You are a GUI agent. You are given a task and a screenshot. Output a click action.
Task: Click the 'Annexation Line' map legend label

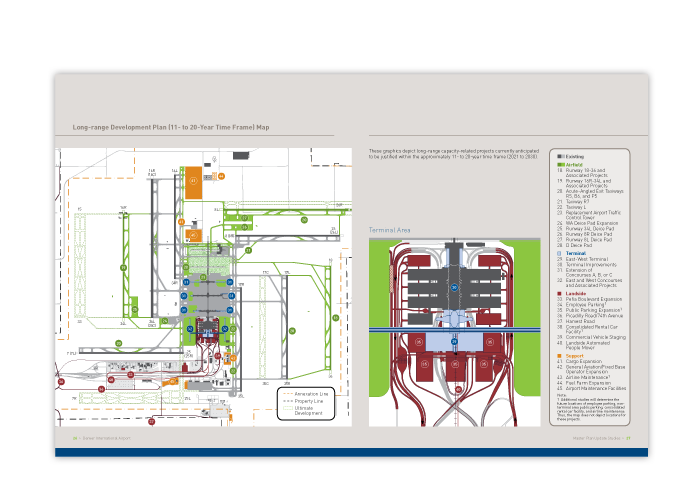[311, 394]
